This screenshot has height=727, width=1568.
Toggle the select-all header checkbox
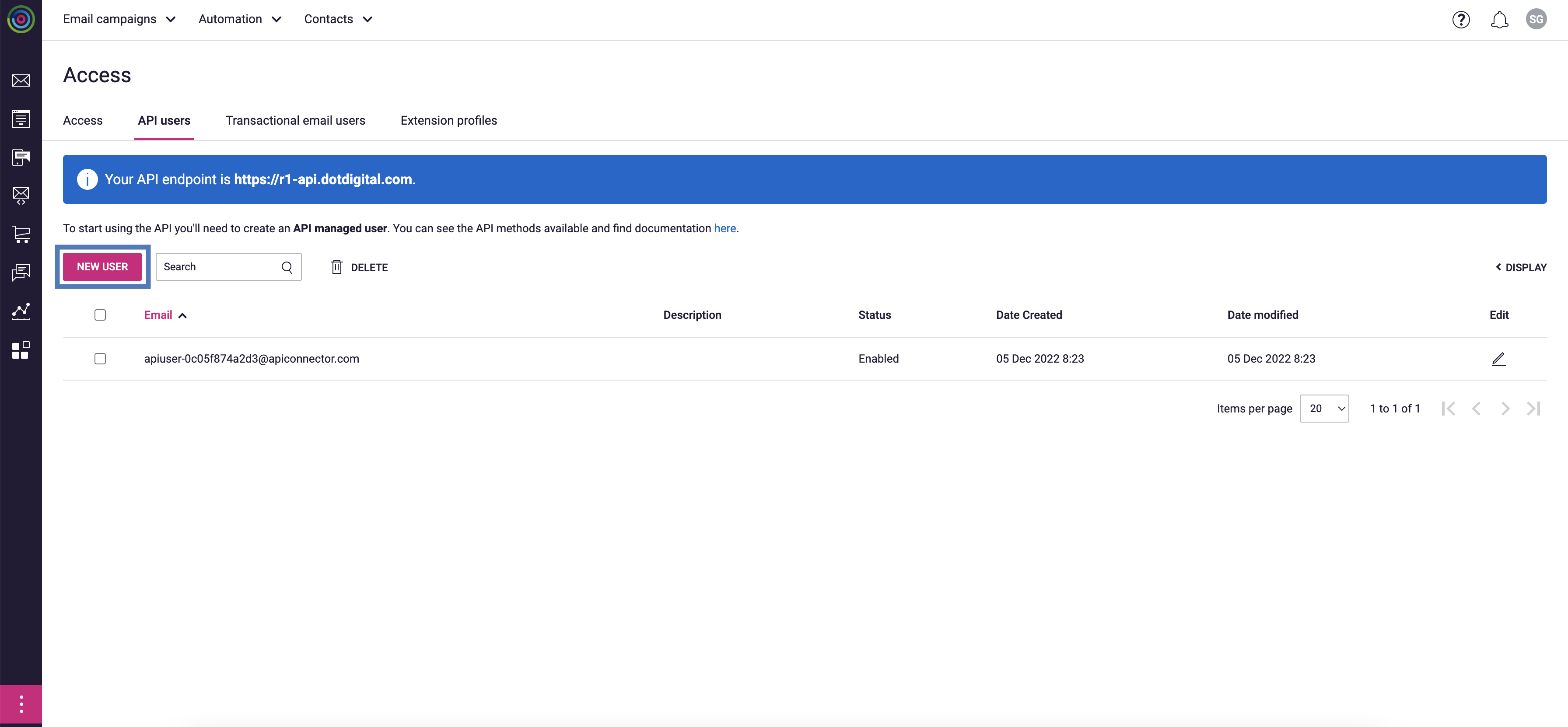101,315
